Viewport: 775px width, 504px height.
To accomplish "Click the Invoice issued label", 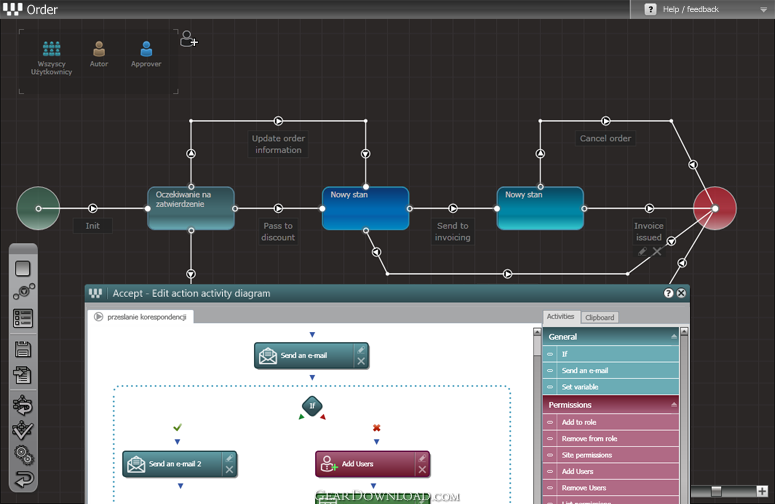I will click(649, 232).
